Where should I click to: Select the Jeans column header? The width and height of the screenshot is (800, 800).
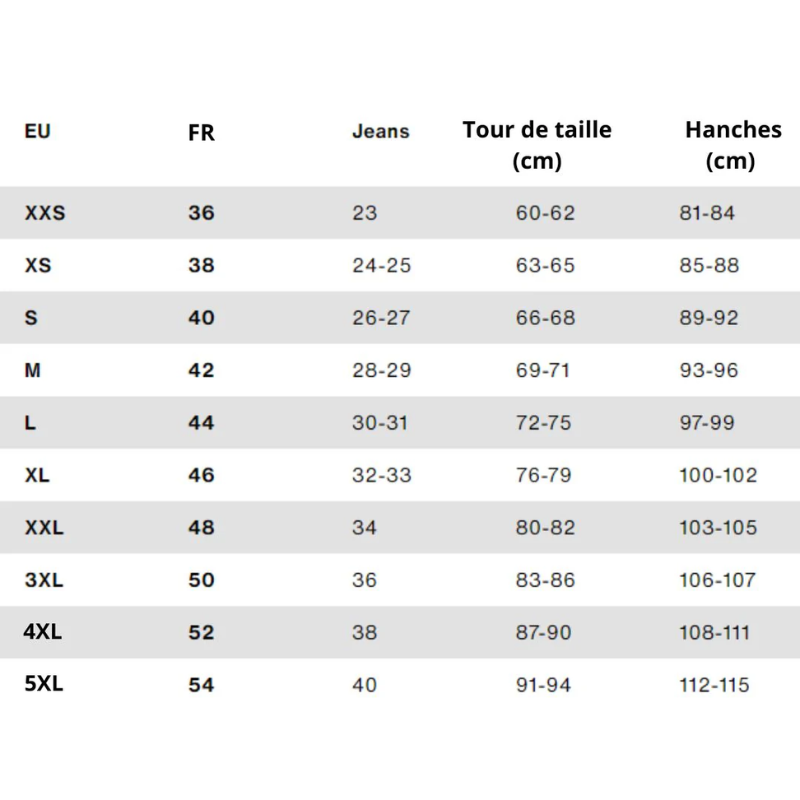point(381,131)
